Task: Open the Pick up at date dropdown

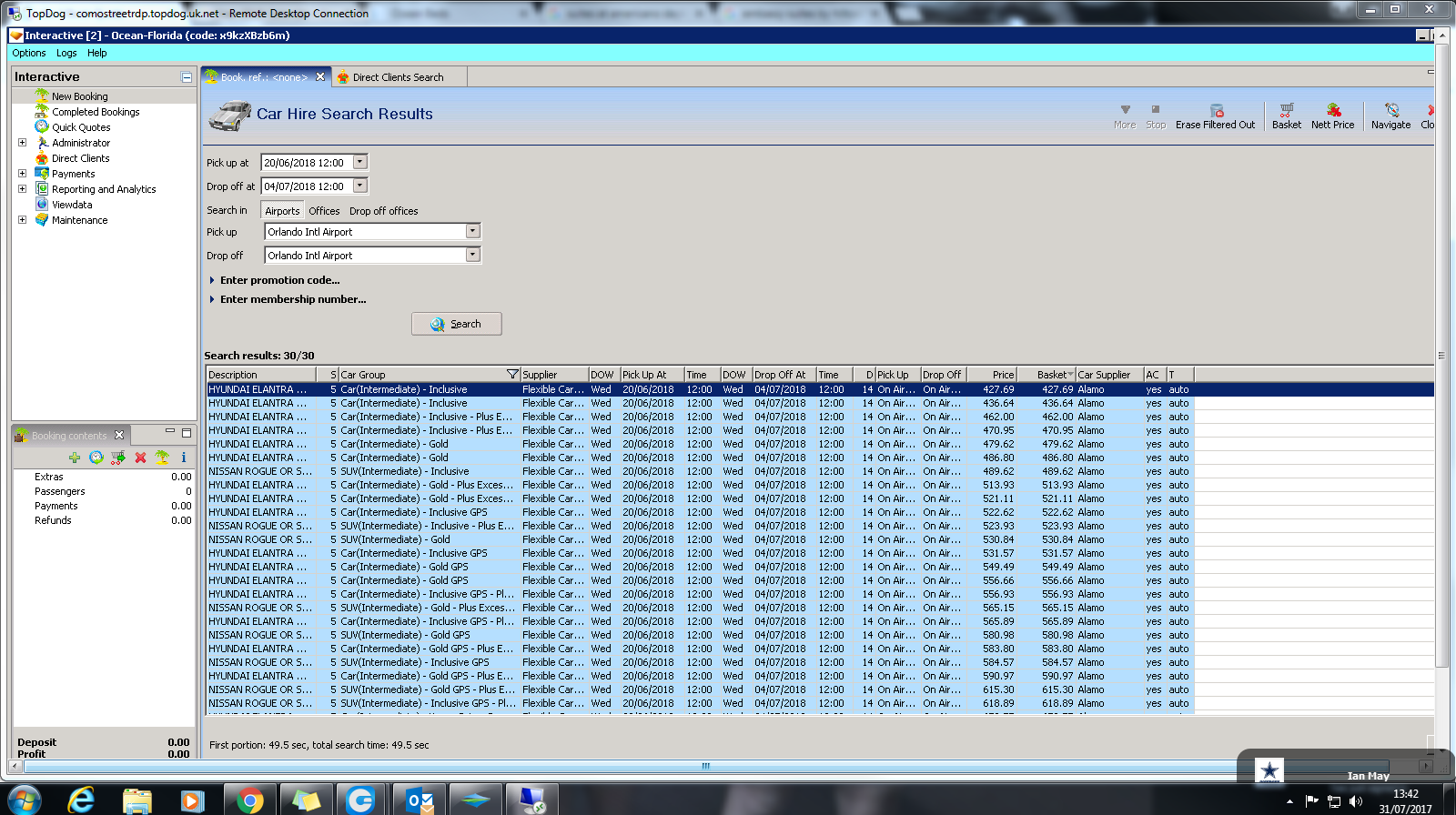Action: [x=360, y=162]
